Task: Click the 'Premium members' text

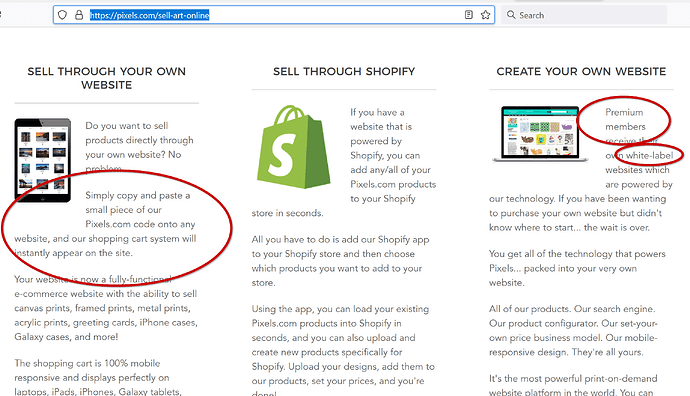Action: 625,119
